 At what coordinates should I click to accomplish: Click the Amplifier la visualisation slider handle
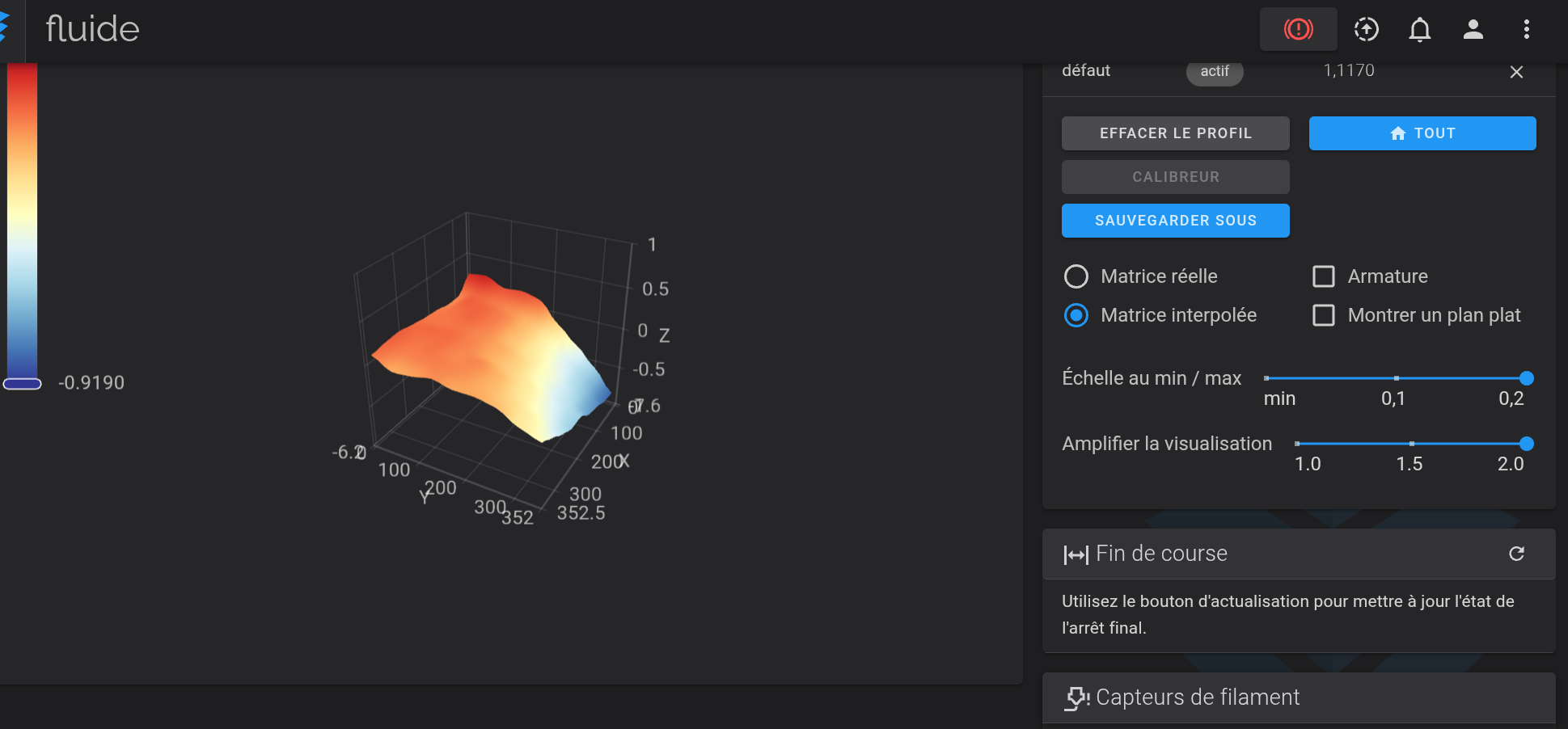1526,444
